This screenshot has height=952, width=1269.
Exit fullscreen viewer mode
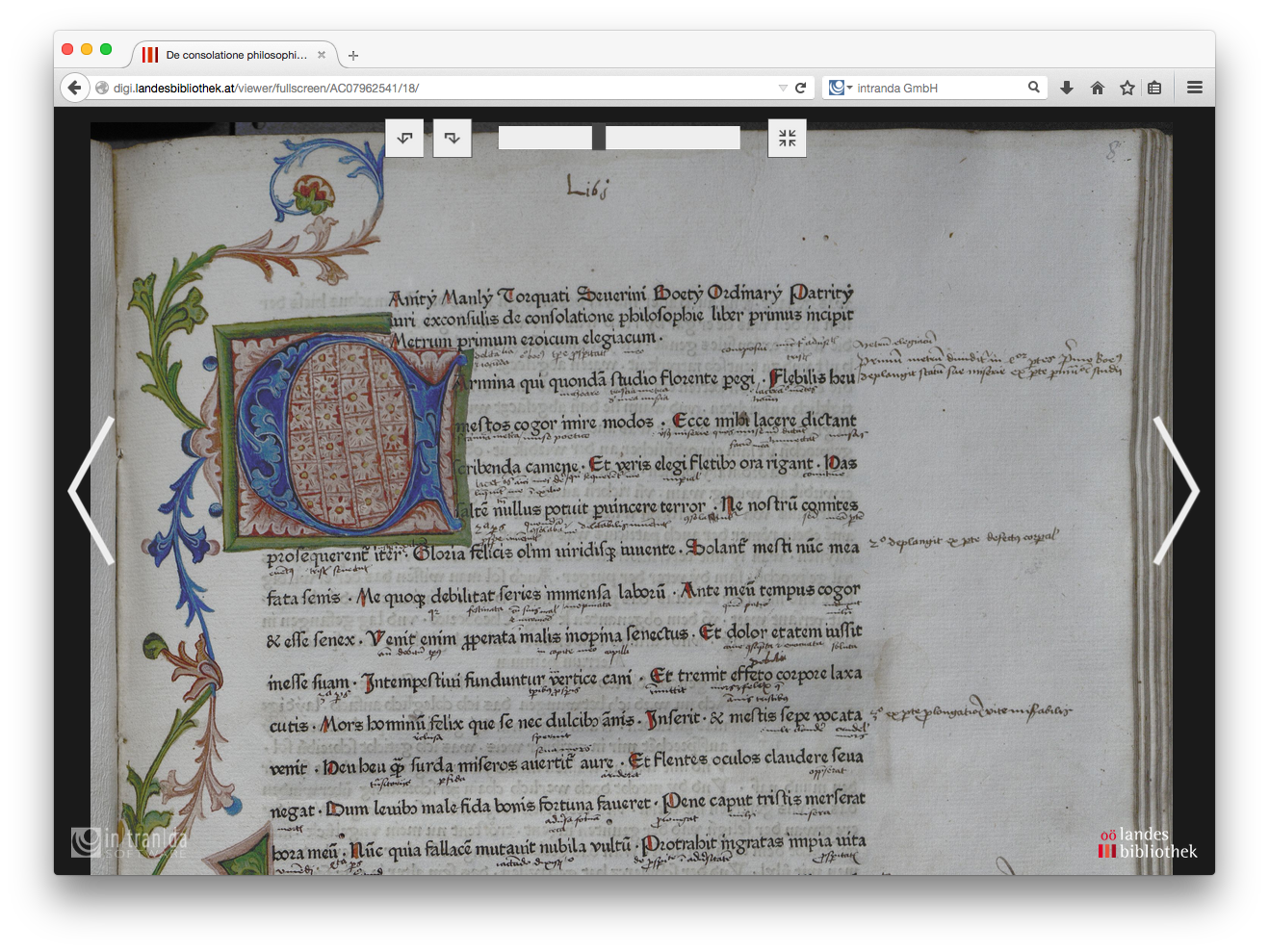788,138
